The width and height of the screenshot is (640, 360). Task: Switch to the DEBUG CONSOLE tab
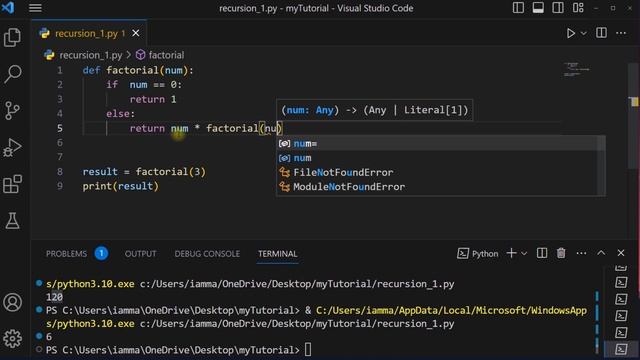[x=207, y=254]
